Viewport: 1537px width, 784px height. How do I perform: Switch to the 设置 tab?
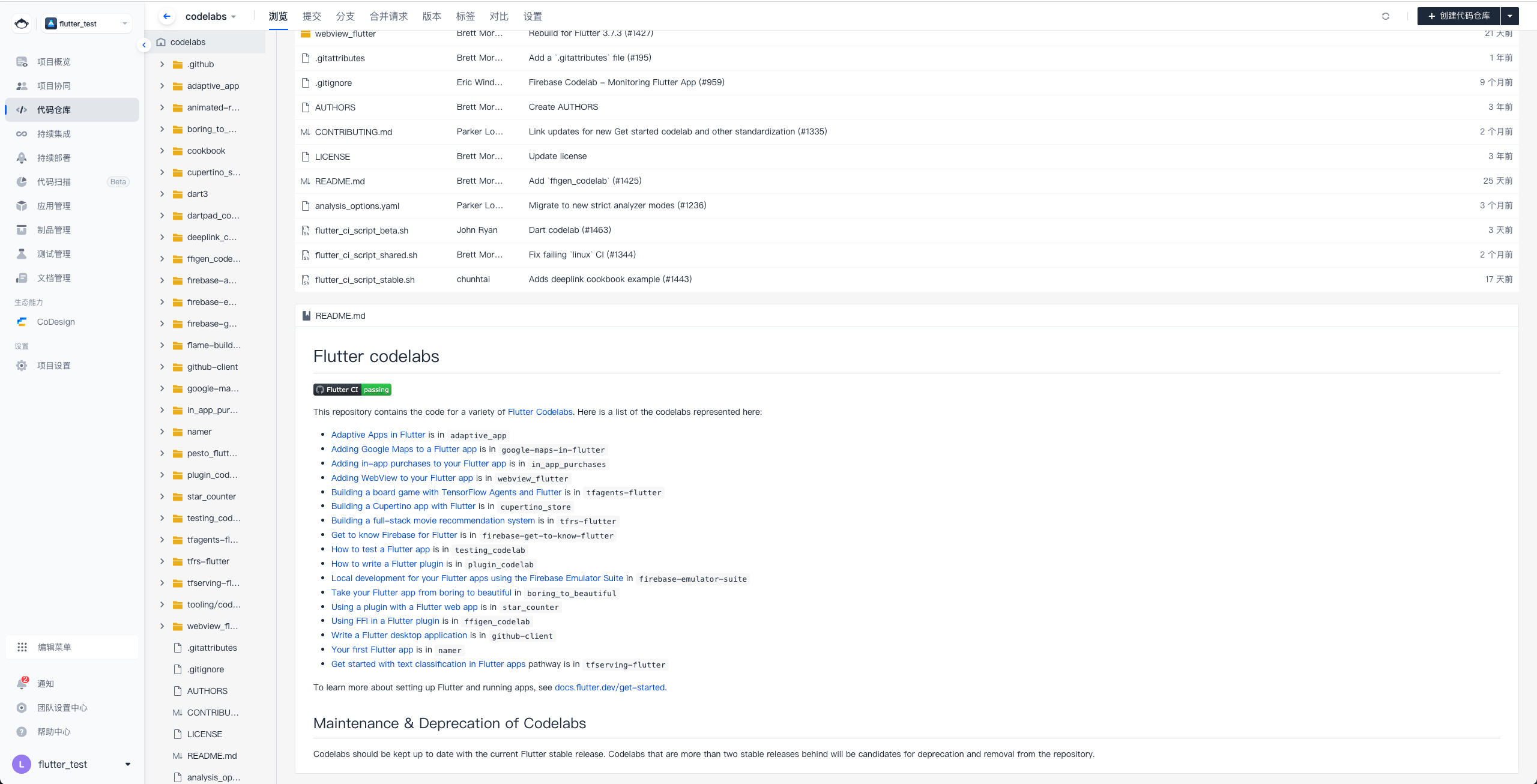coord(533,16)
